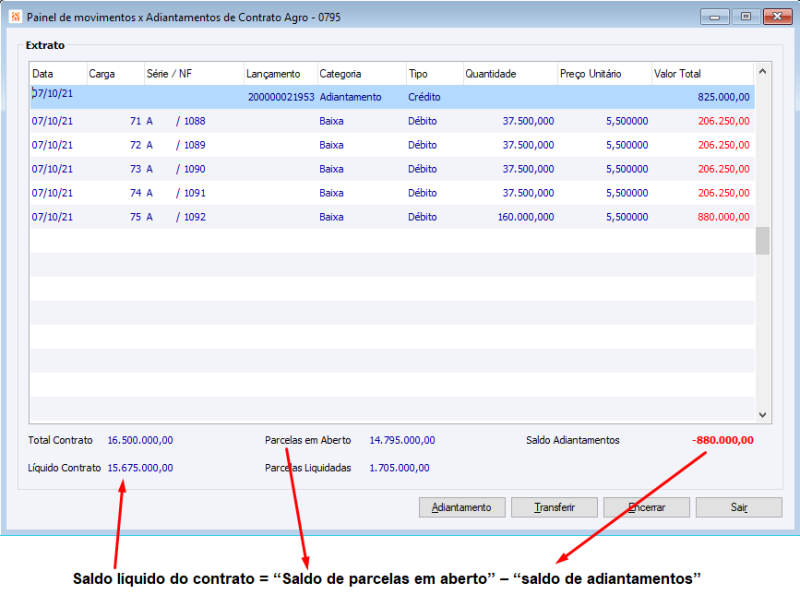The height and width of the screenshot is (595, 800).
Task: Click the Total Contrato label
Action: click(60, 440)
